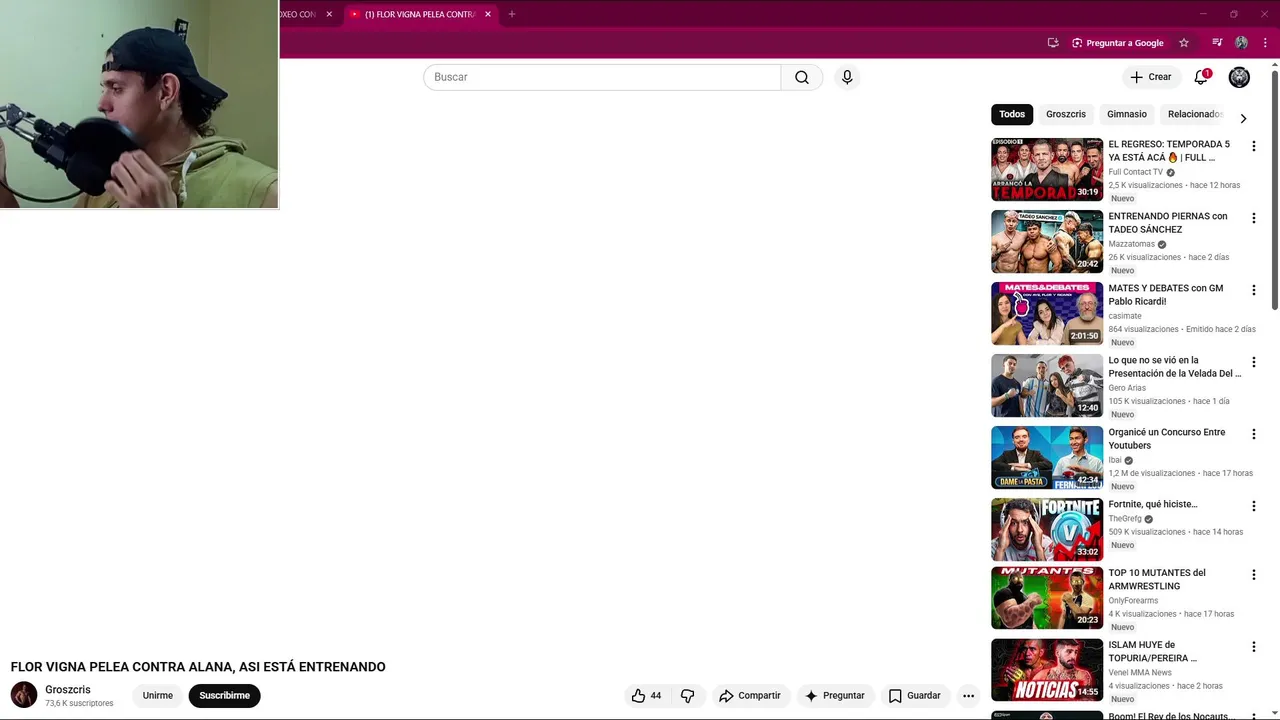The width and height of the screenshot is (1280, 720).
Task: Click the cast/install icon in address bar
Action: point(1053,43)
